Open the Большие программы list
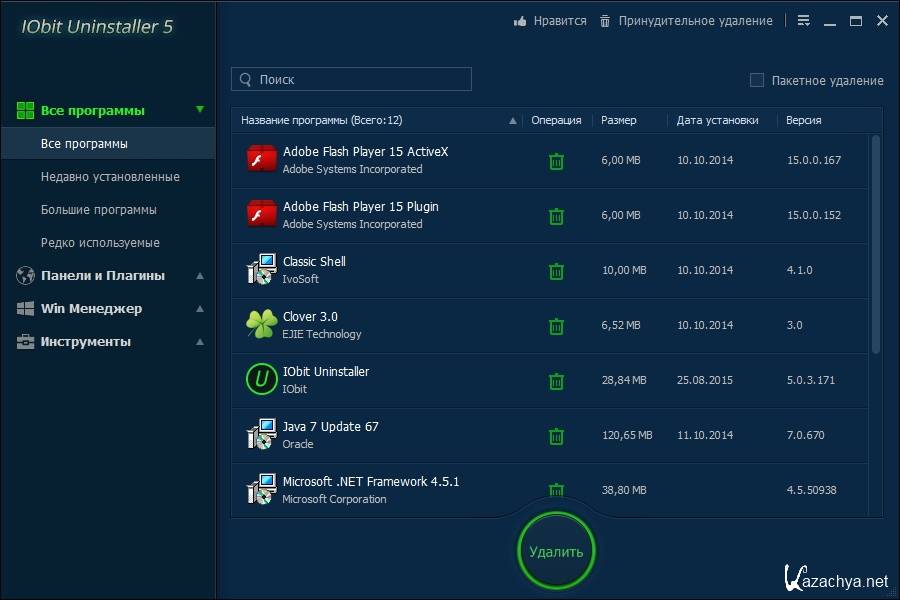 click(98, 210)
